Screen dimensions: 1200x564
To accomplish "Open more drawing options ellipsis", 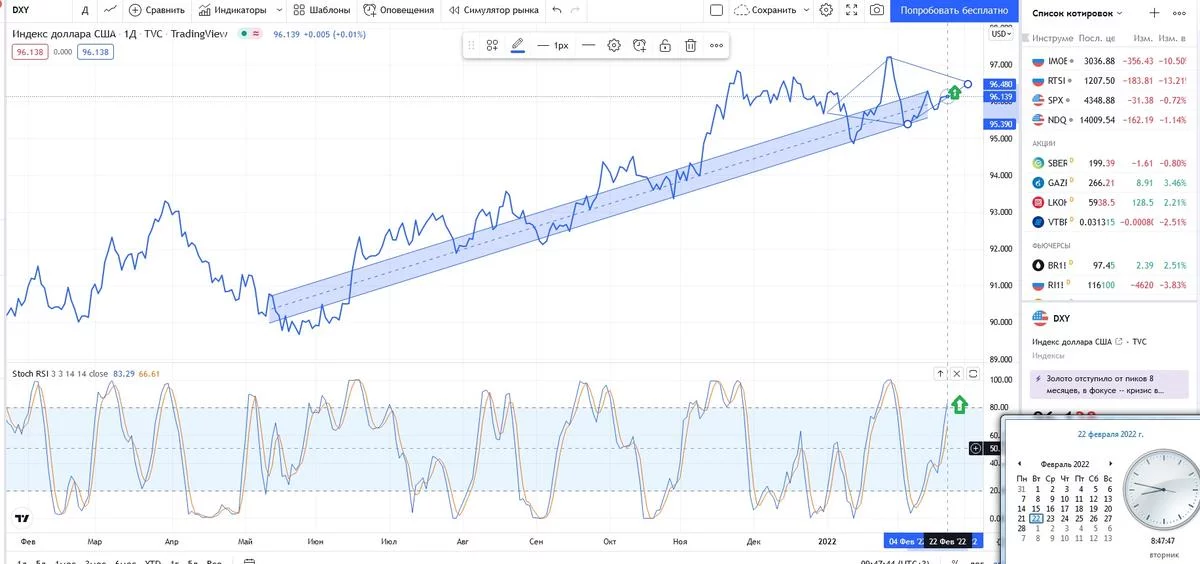I will [716, 45].
